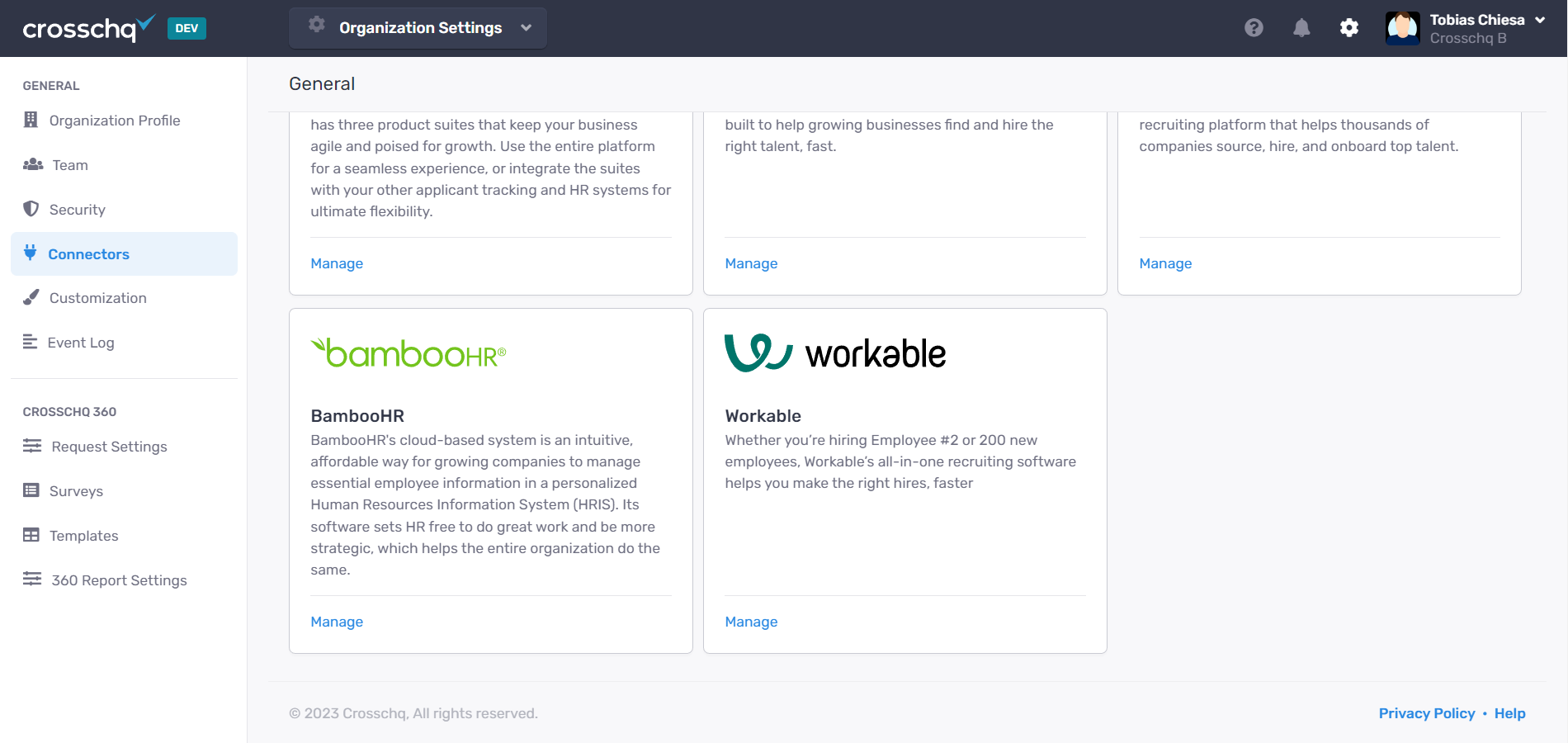The width and height of the screenshot is (1568, 743).
Task: Open the Privacy Policy link
Action: 1427,713
